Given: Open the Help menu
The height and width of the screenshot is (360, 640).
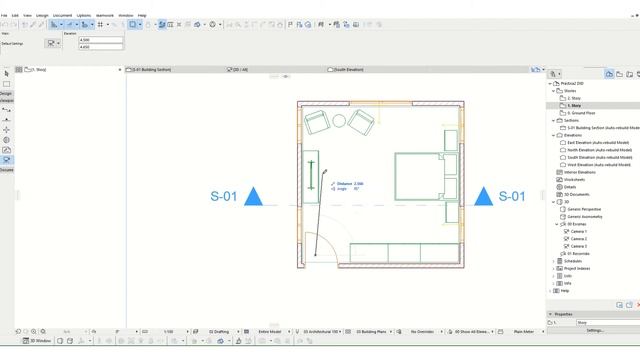Looking at the screenshot, I should coord(142,16).
